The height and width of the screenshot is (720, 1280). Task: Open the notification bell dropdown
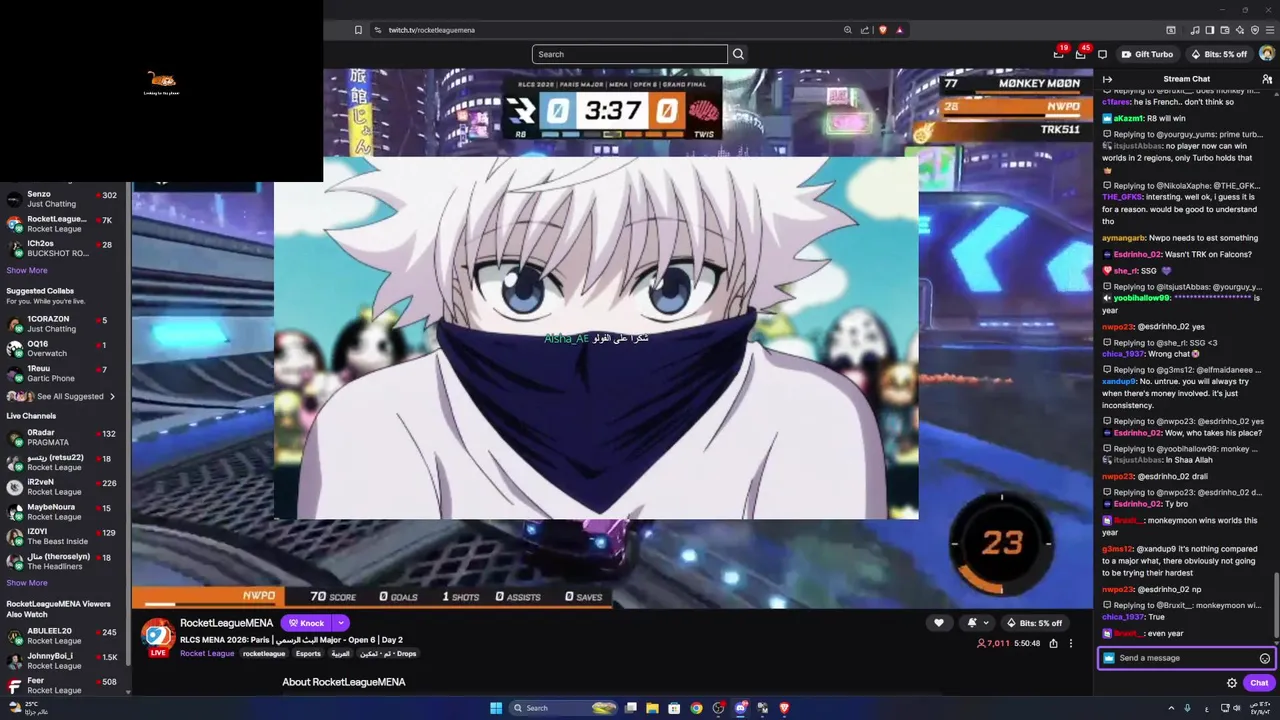pos(977,623)
